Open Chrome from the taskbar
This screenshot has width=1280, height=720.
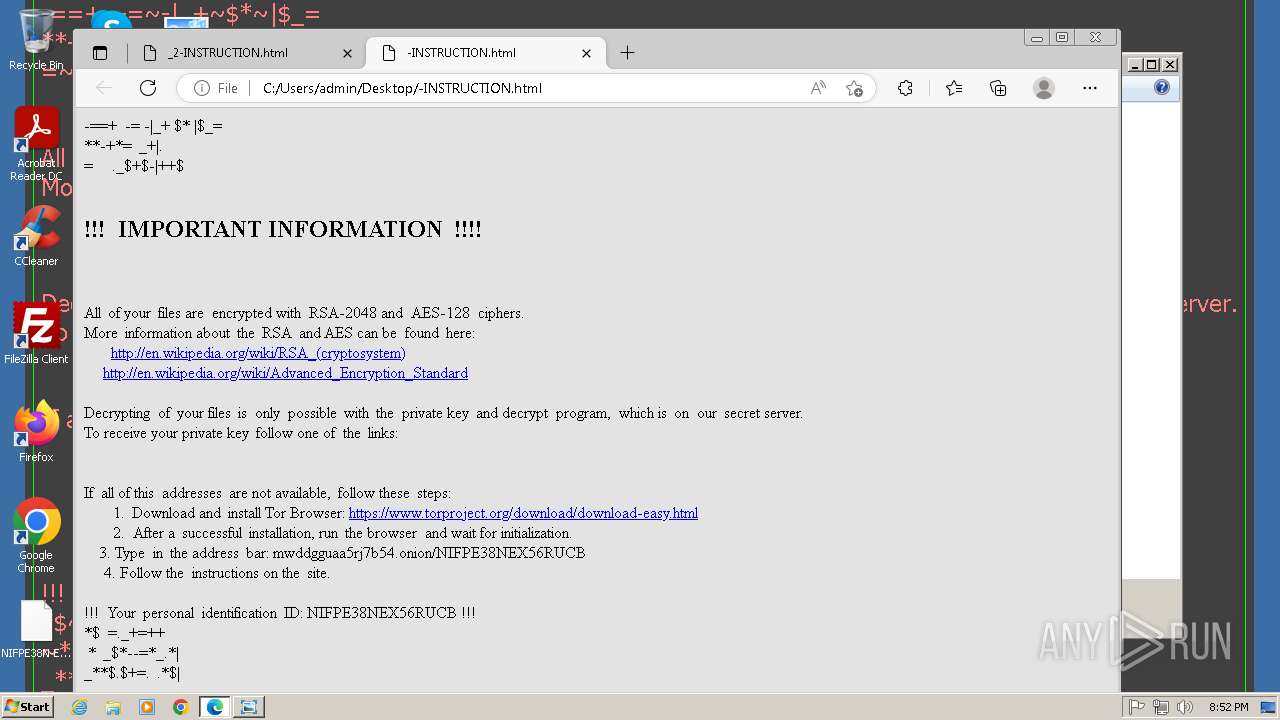click(181, 707)
